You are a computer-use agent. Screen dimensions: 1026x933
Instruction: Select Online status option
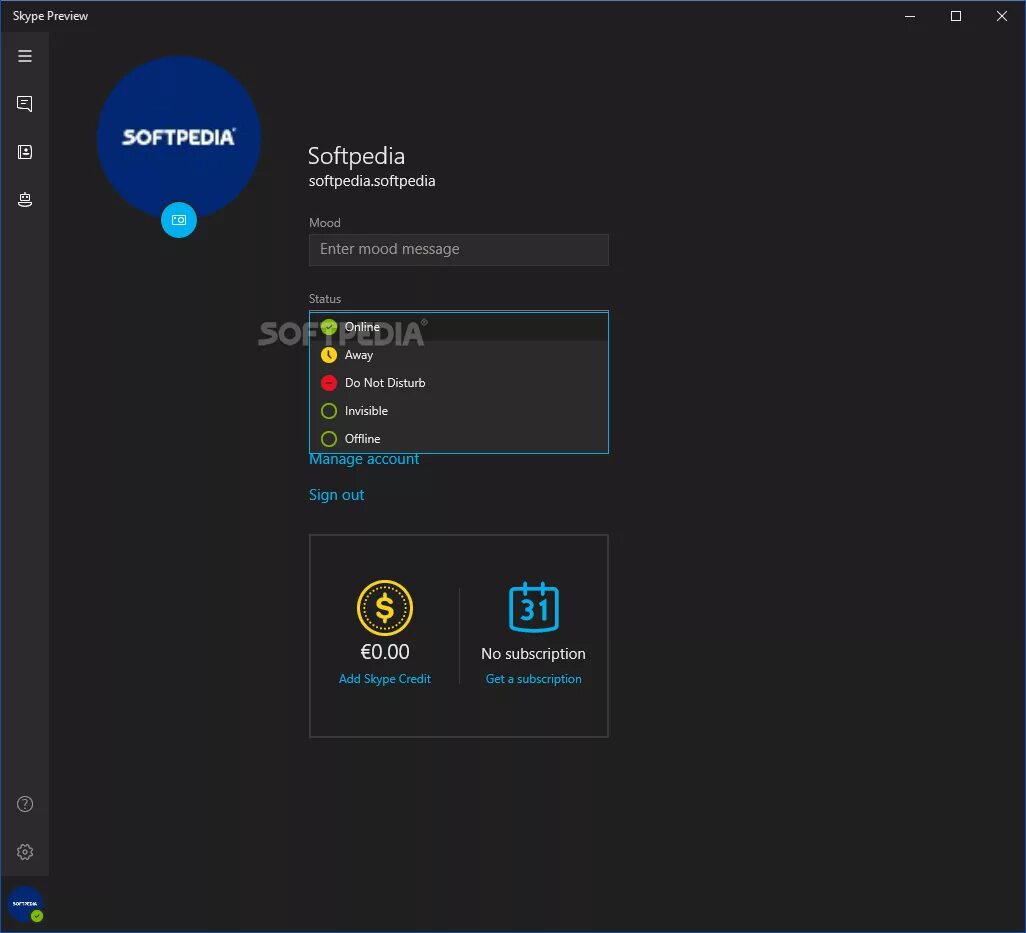[459, 326]
